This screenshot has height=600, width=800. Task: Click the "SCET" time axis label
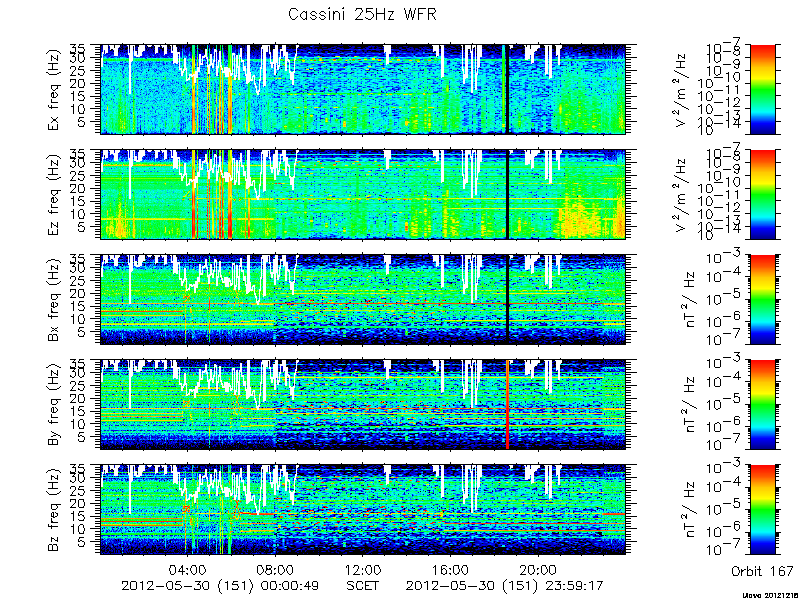tap(363, 585)
